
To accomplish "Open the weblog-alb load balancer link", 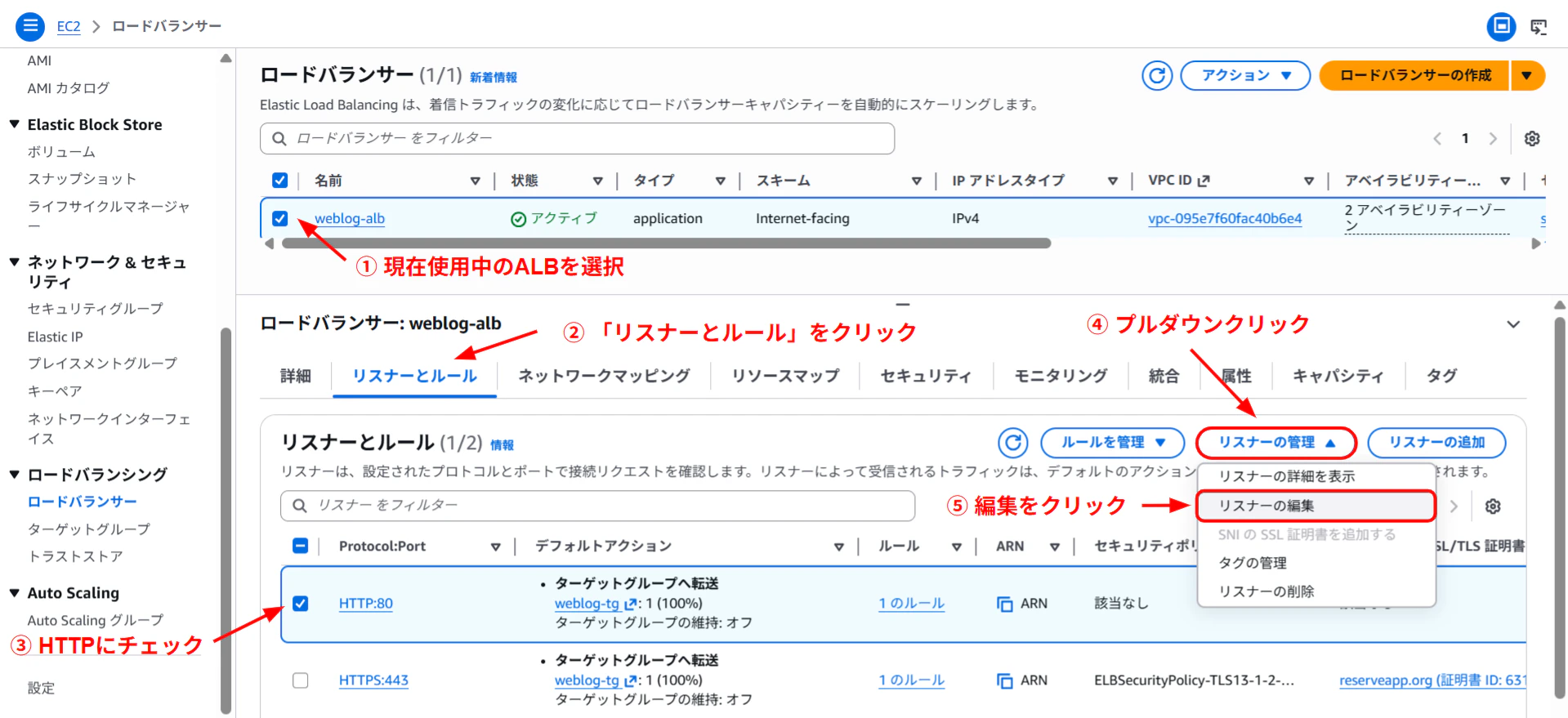I will [350, 219].
